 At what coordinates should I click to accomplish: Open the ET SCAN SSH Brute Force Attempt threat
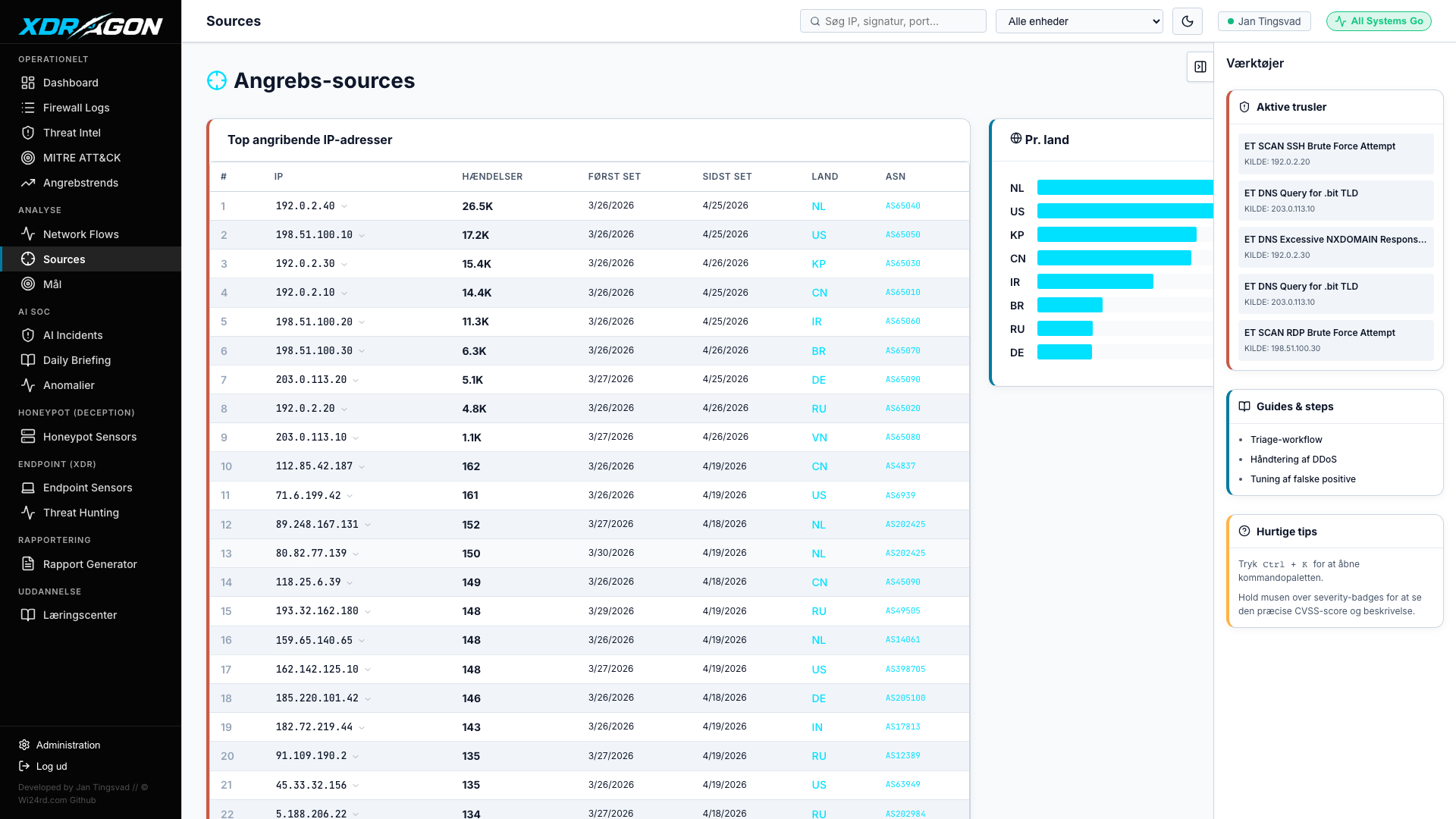click(x=1336, y=154)
